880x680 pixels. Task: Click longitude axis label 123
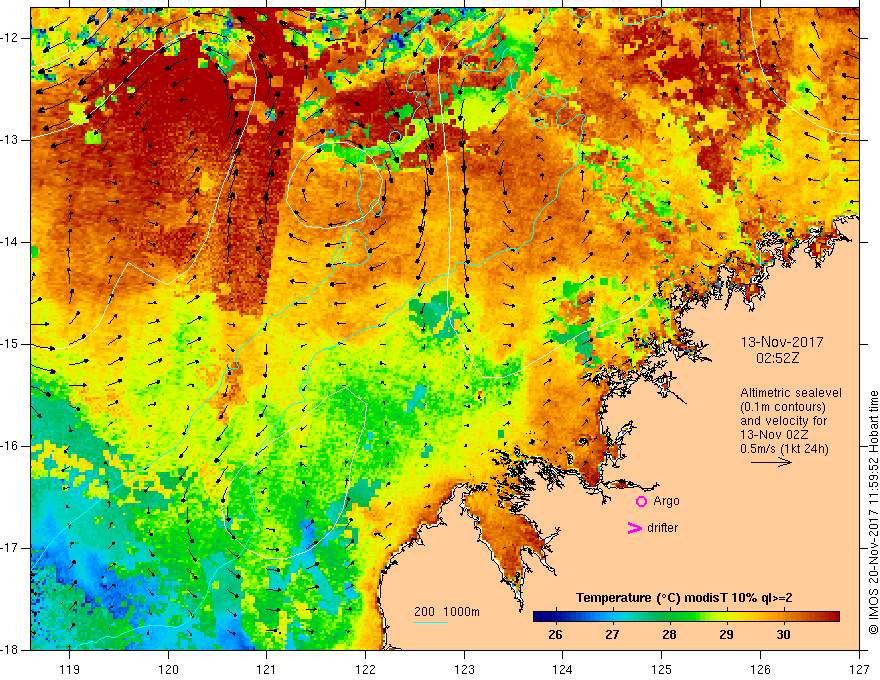[x=464, y=669]
